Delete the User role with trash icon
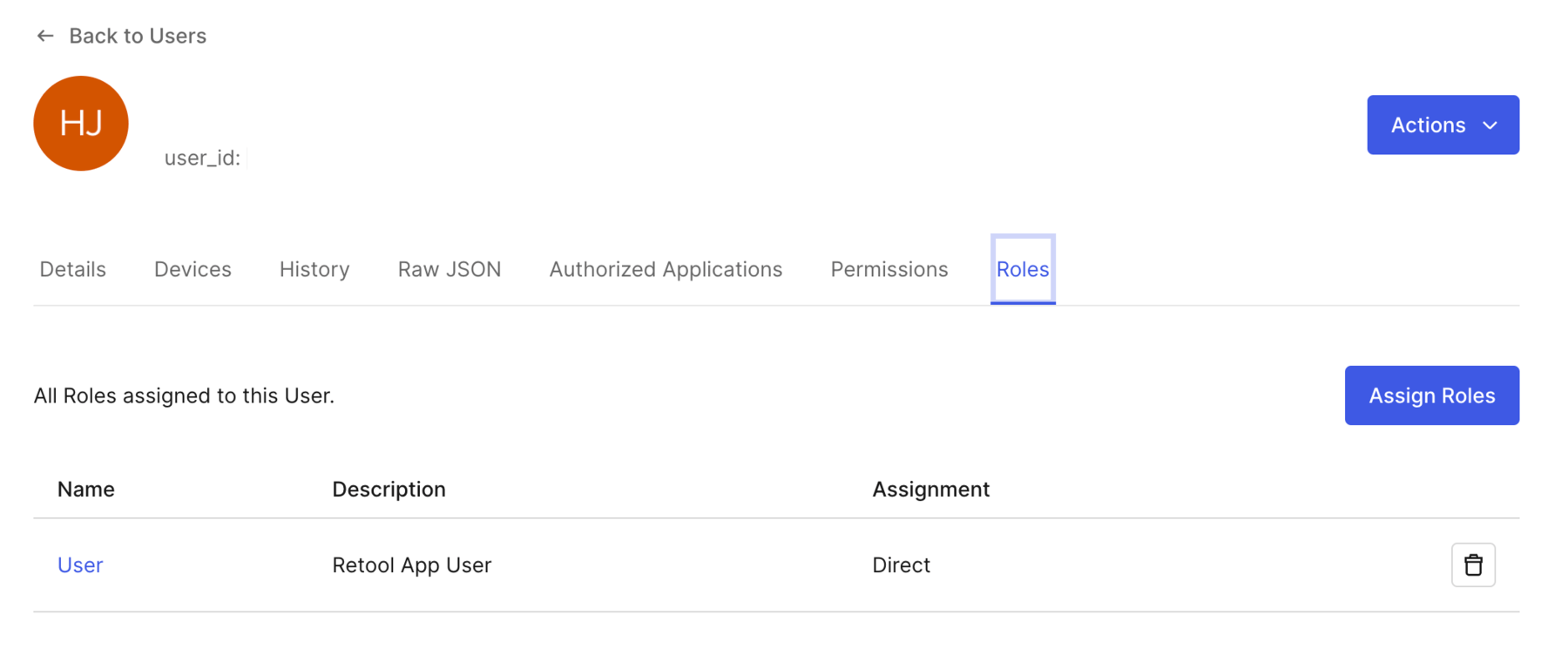 [1473, 564]
